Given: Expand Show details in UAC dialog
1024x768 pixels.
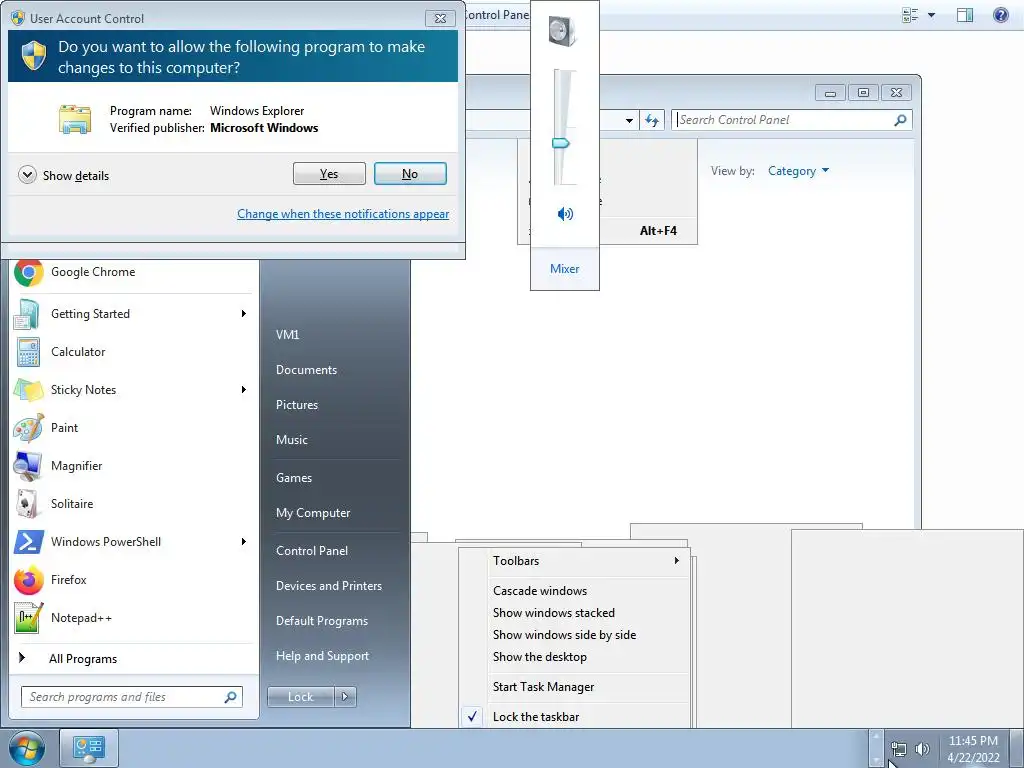Looking at the screenshot, I should point(63,175).
